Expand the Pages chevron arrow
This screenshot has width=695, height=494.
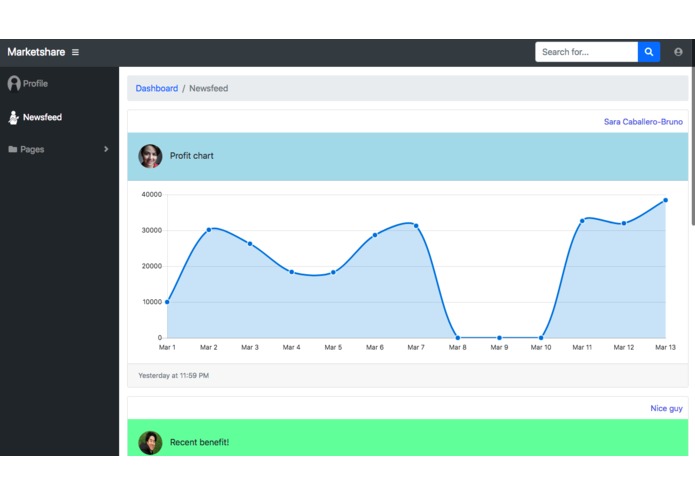click(x=106, y=149)
